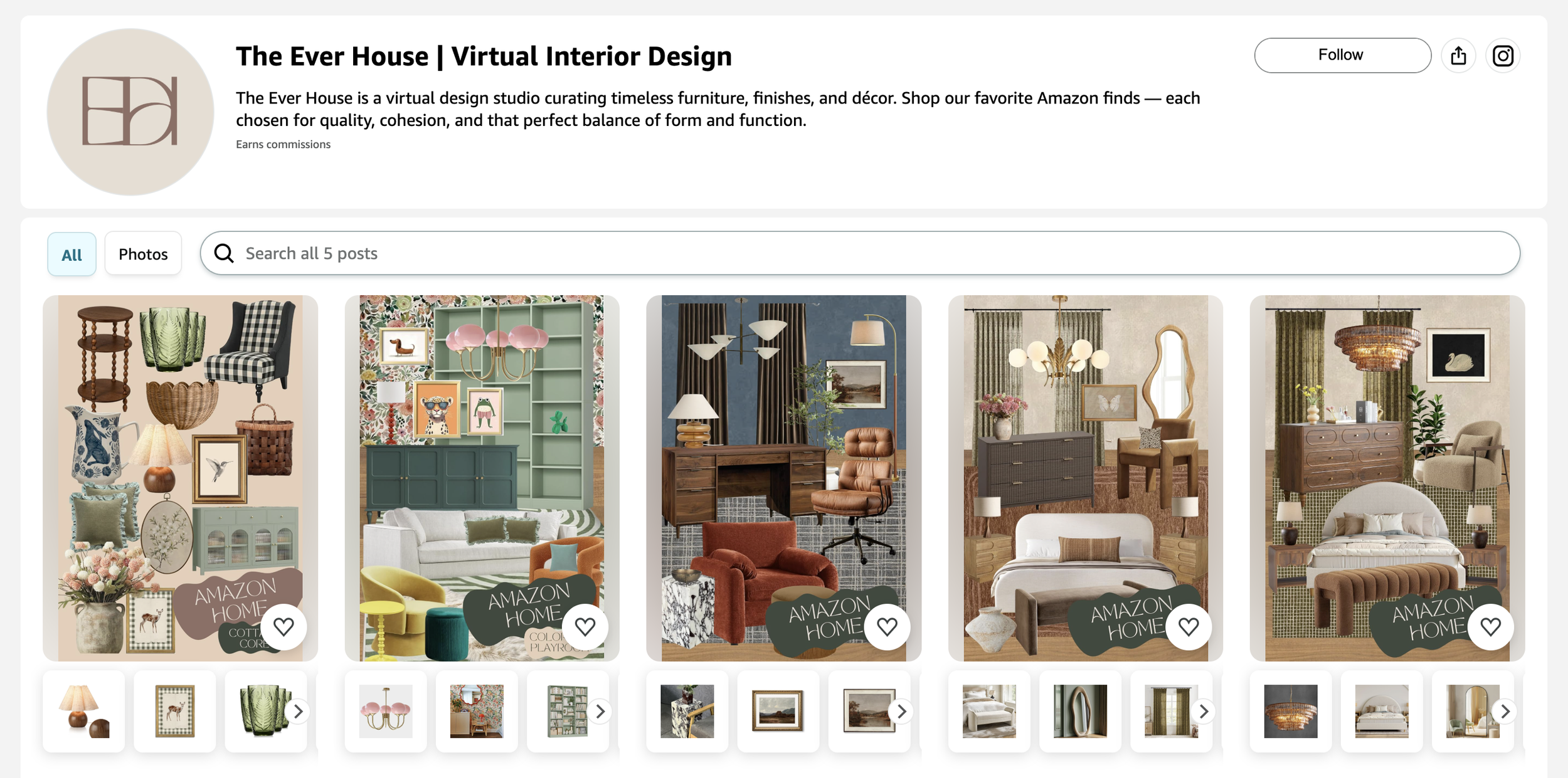Click the search magnifier icon
Image resolution: width=1568 pixels, height=778 pixels.
pyautogui.click(x=224, y=253)
